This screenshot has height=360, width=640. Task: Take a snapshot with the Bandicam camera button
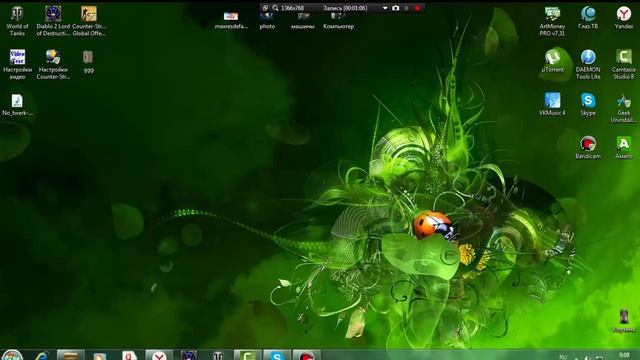[x=396, y=8]
